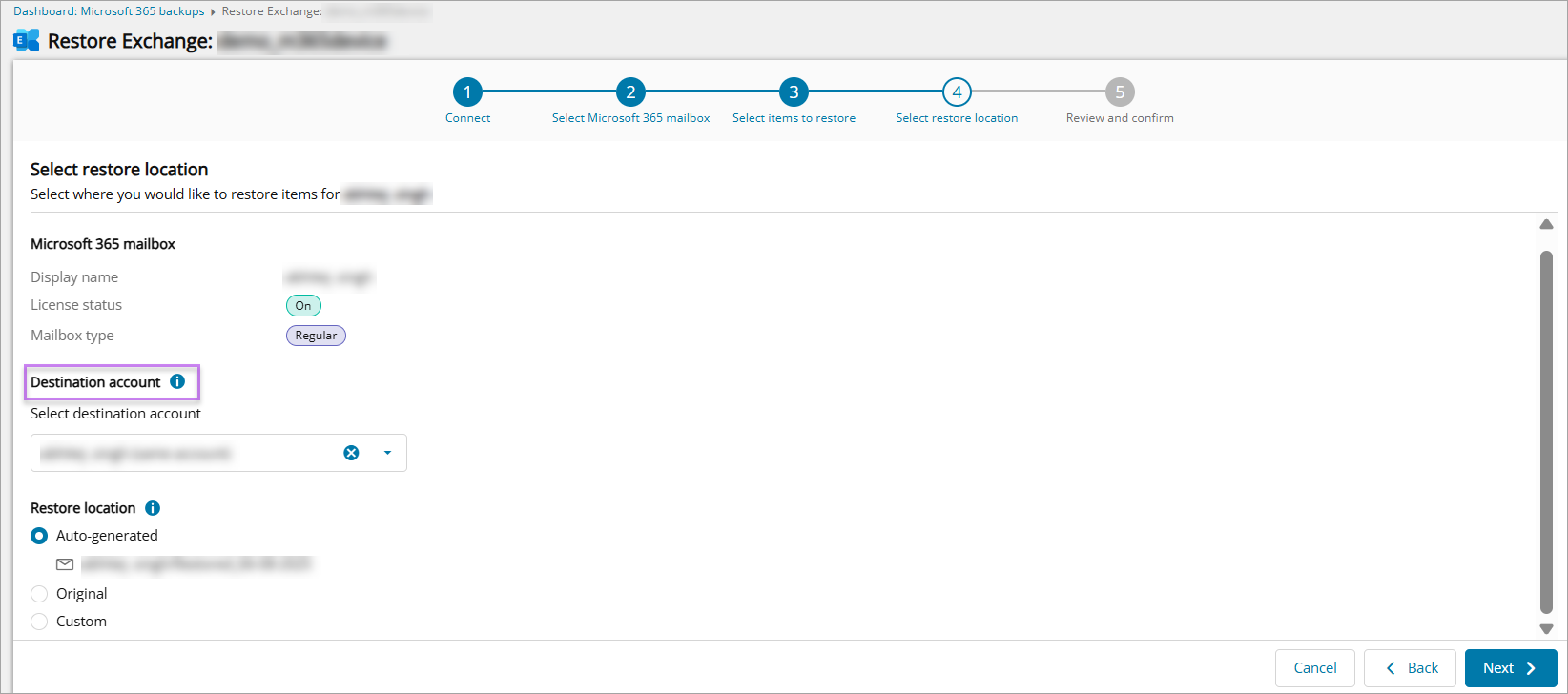Image resolution: width=1568 pixels, height=694 pixels.
Task: Go to Select items to restore step
Action: 794,92
